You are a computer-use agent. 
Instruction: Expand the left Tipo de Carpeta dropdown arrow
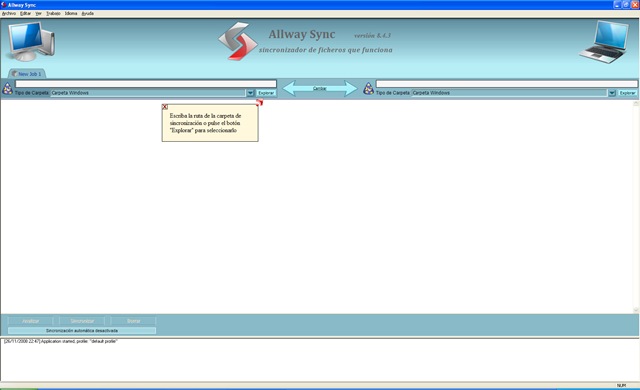[250, 93]
